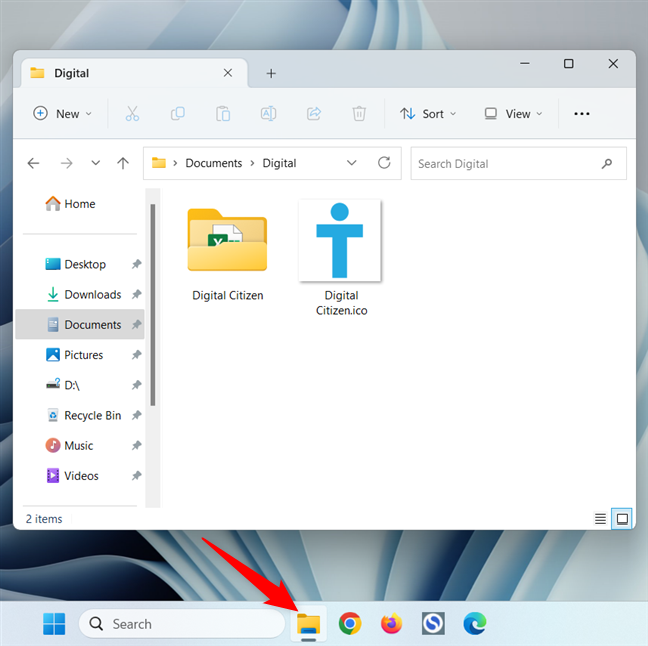Viewport: 648px width, 646px height.
Task: Unpin Pictures using its pin icon
Action: pos(136,355)
